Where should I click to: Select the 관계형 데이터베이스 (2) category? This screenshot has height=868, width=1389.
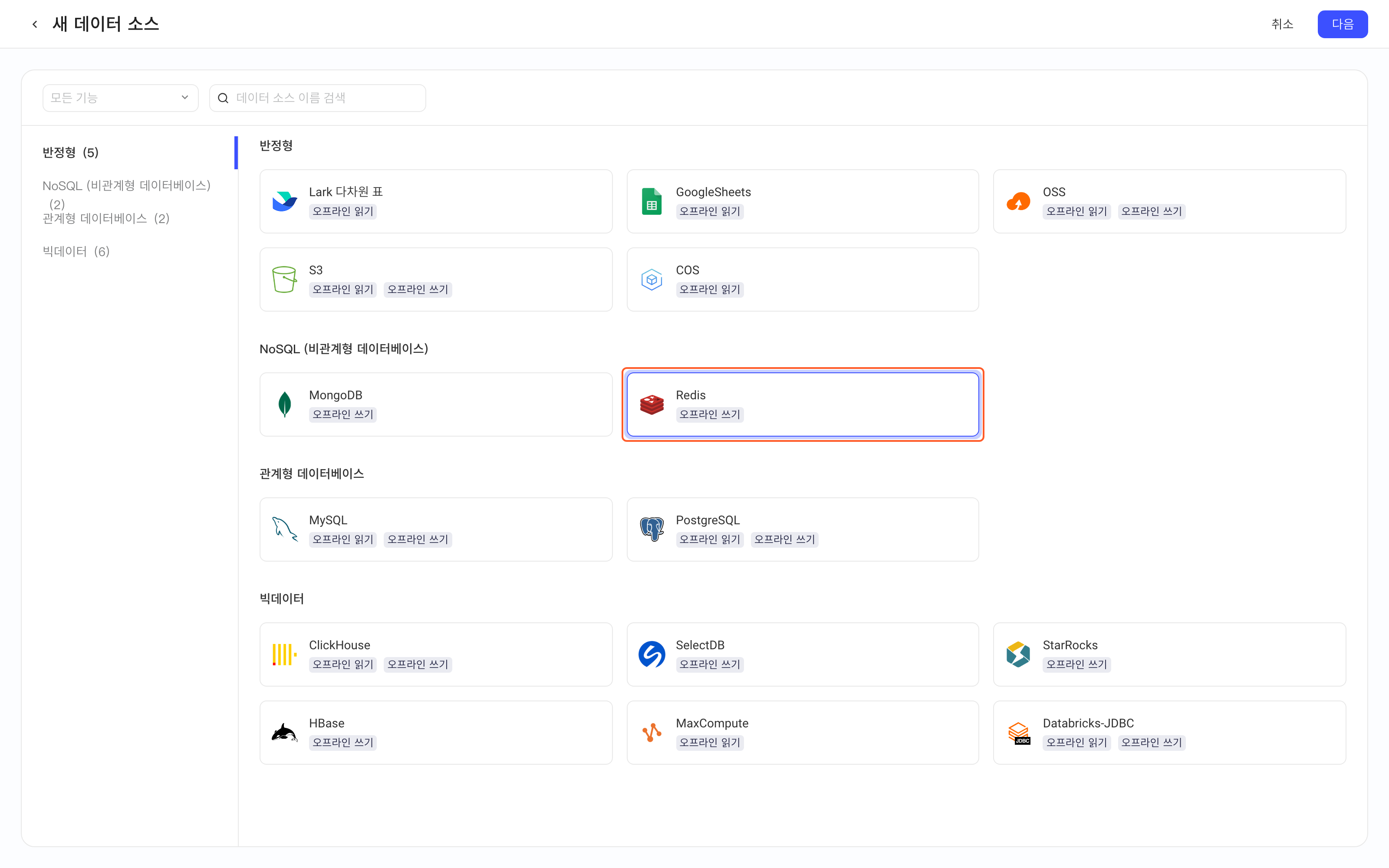coord(106,219)
